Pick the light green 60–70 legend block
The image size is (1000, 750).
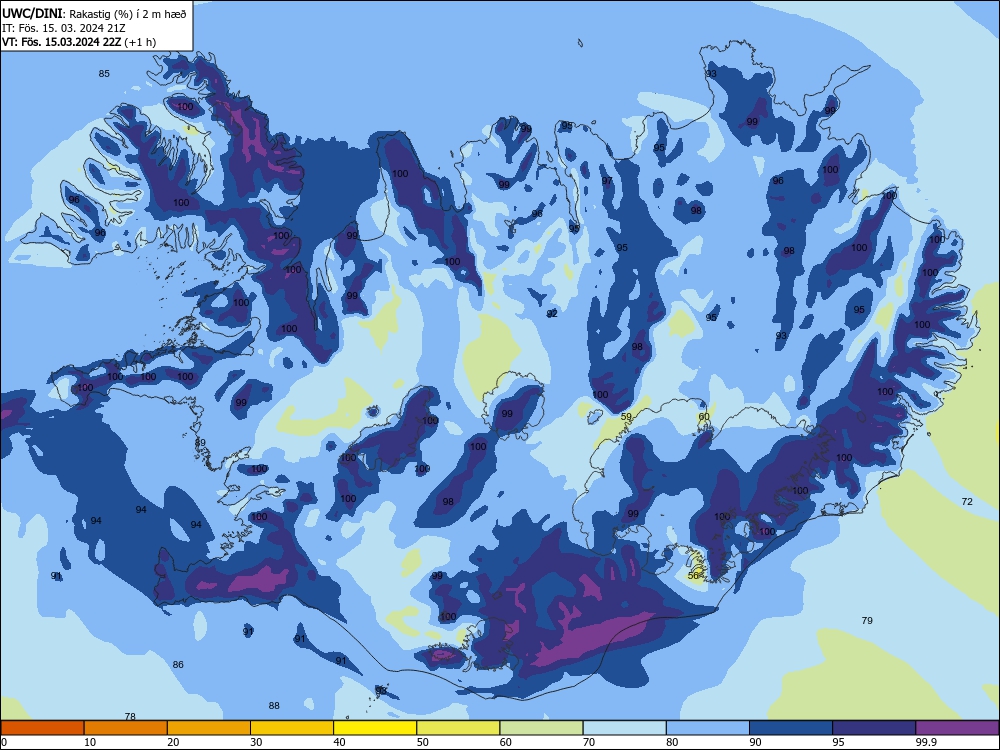click(541, 728)
